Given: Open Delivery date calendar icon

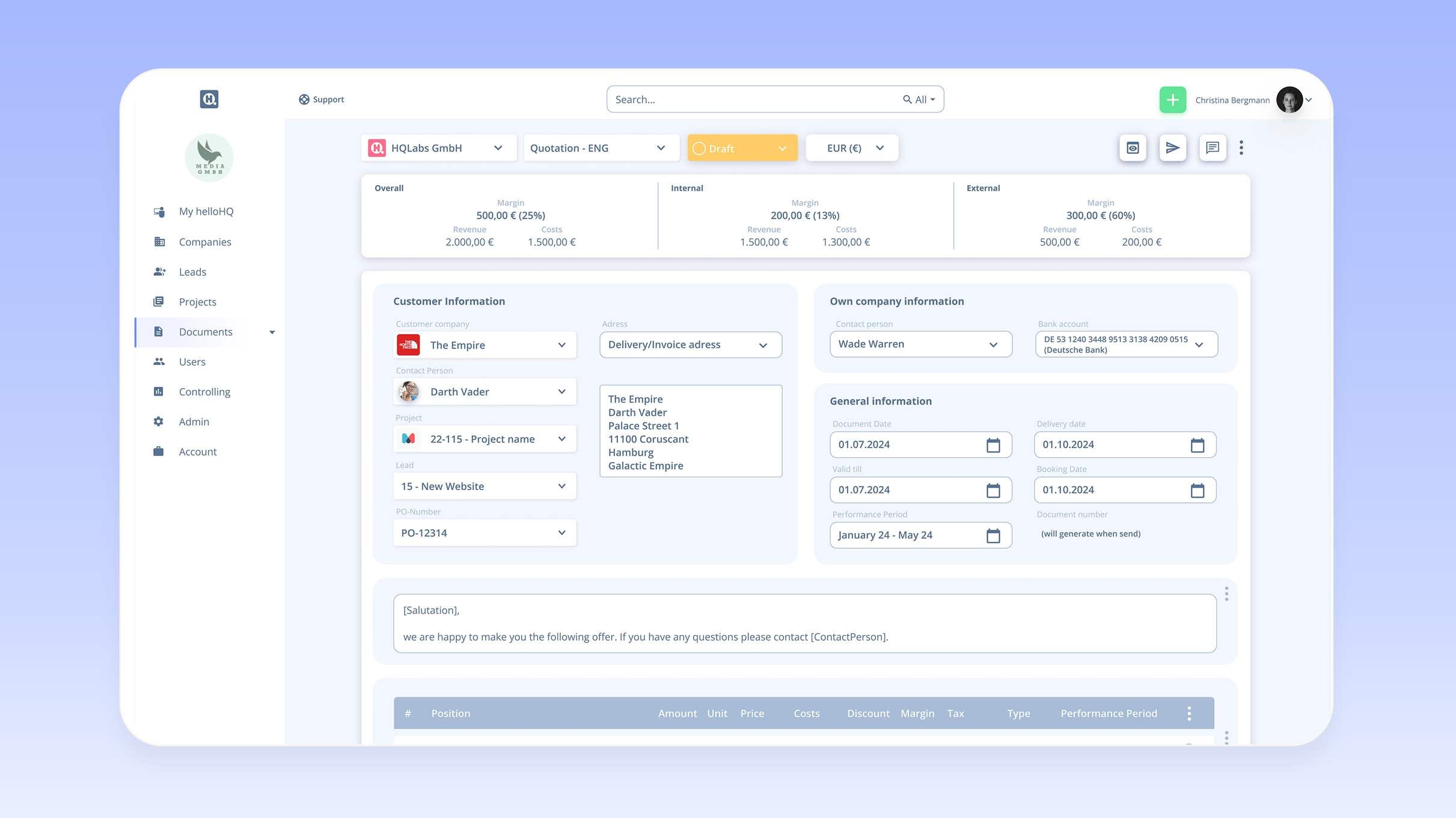Looking at the screenshot, I should pos(1197,445).
